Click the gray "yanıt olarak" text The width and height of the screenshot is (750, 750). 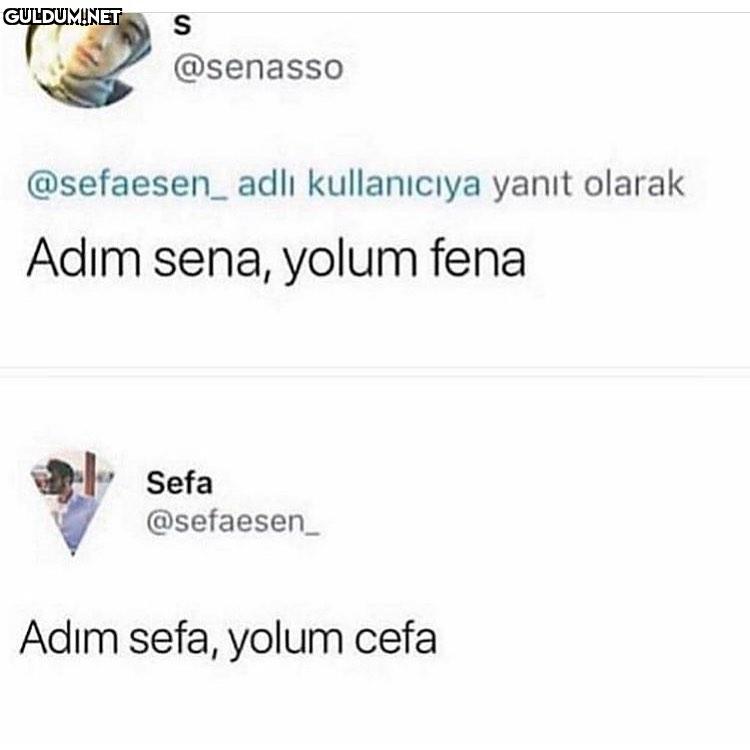[x=588, y=184]
